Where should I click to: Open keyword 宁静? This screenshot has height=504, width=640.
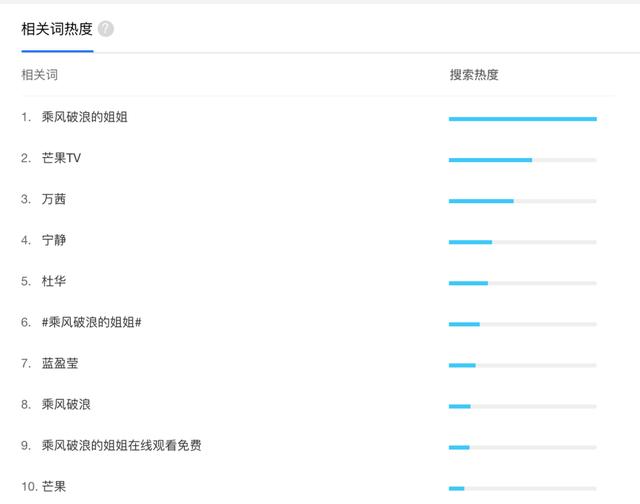(x=54, y=240)
